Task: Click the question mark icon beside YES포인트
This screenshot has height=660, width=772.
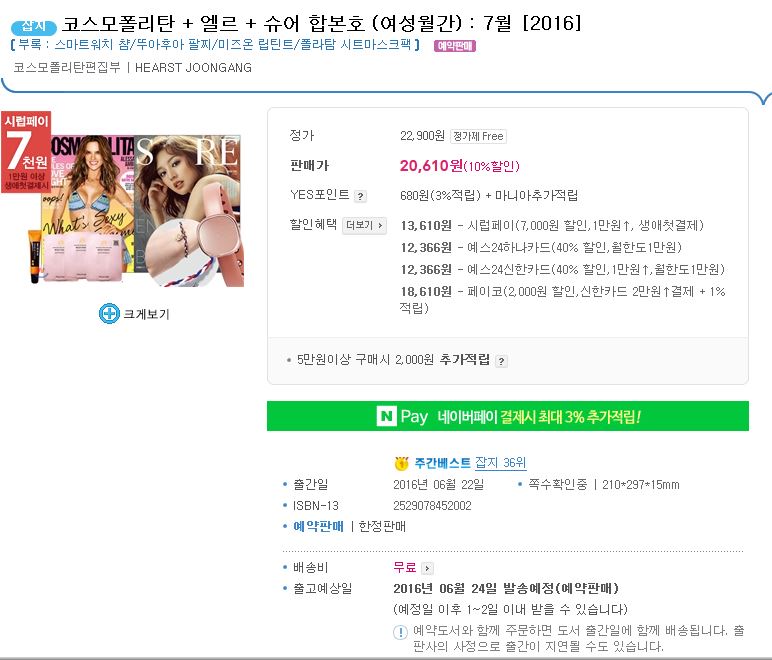Action: tap(360, 196)
